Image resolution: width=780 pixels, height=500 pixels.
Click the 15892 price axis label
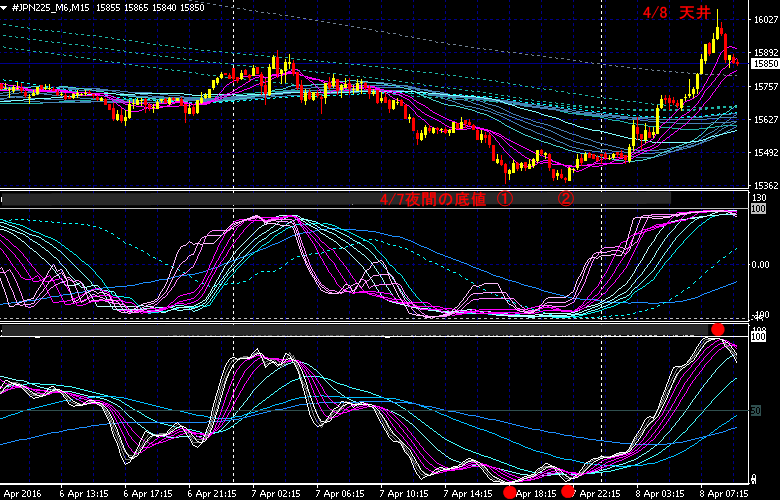pyautogui.click(x=766, y=53)
